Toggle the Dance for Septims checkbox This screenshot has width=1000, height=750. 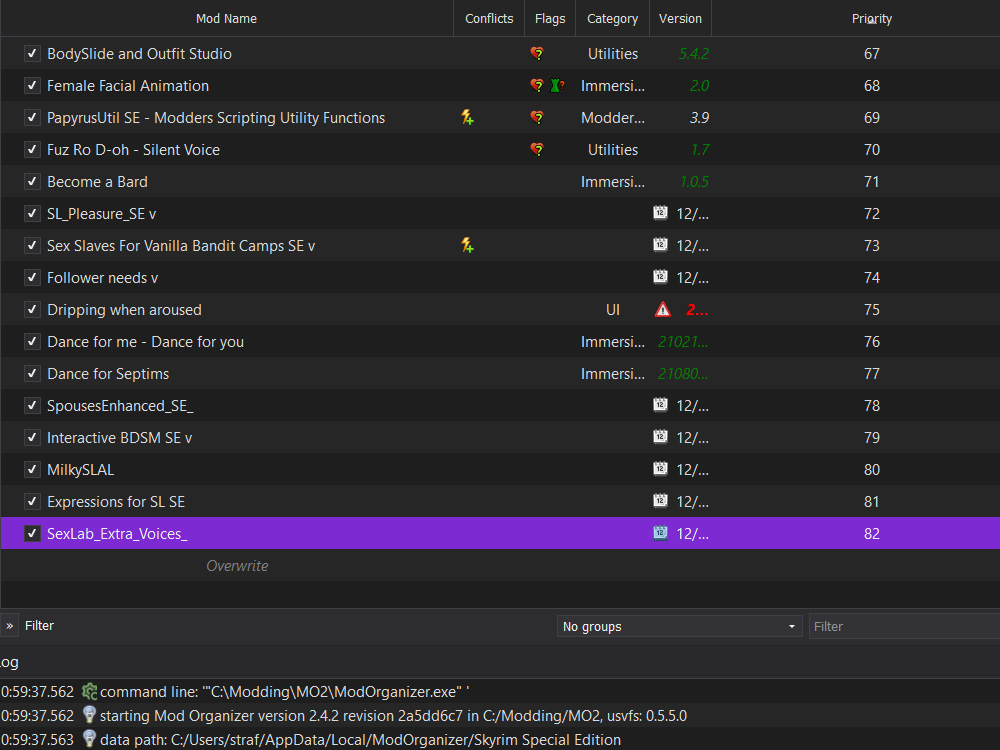click(33, 374)
